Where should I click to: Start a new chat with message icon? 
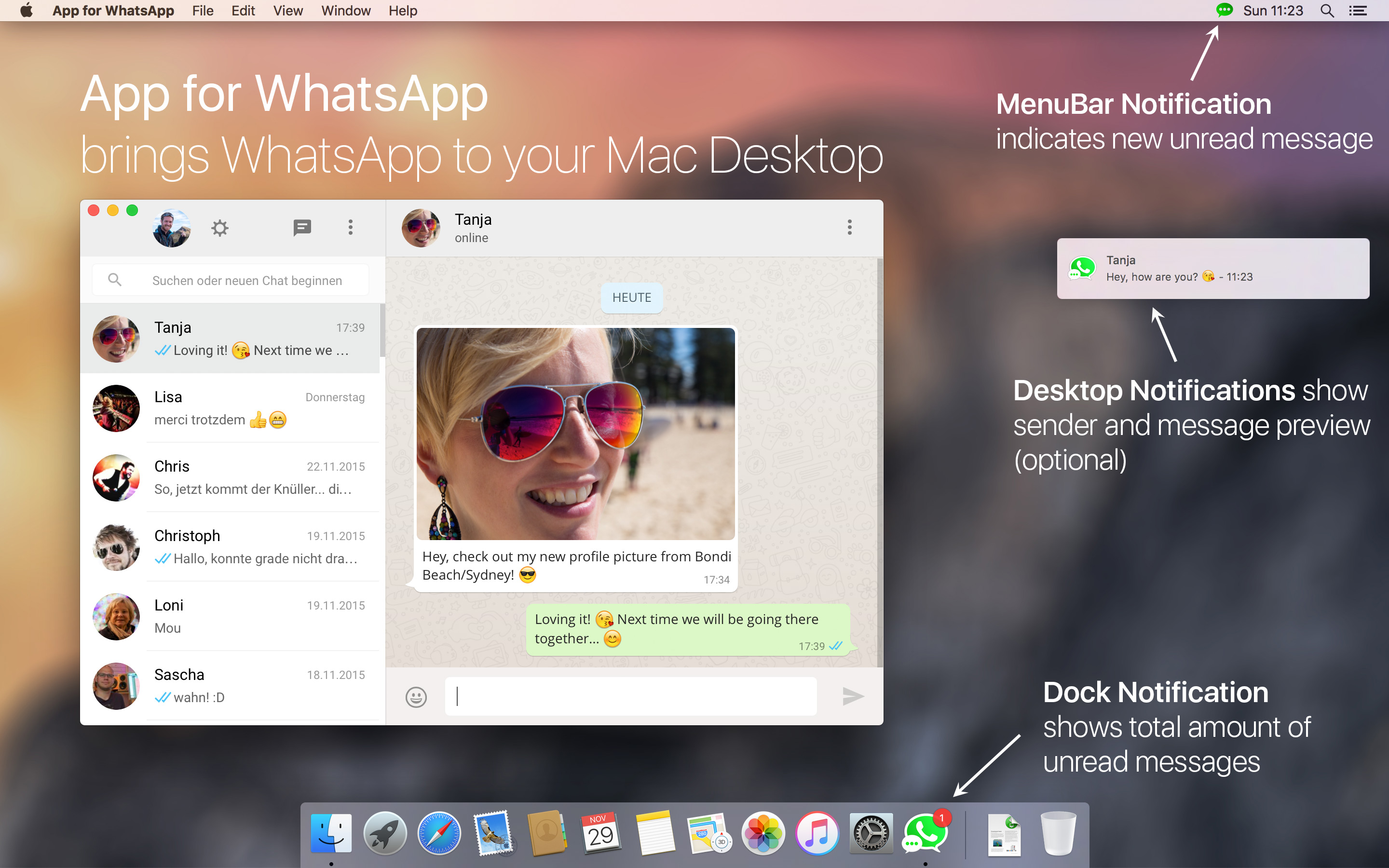pos(302,228)
